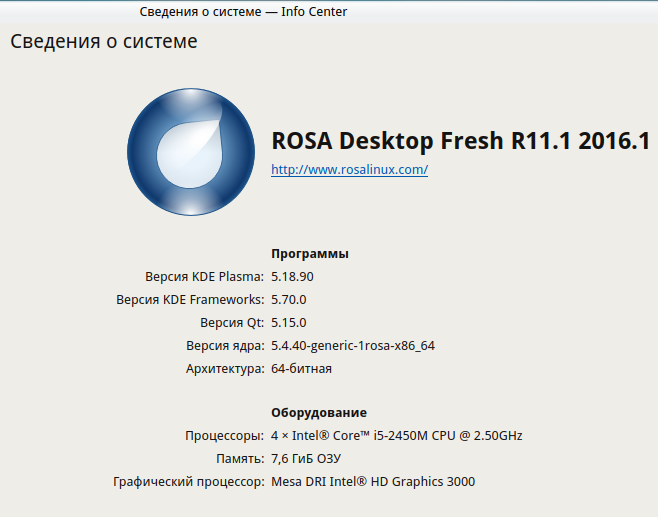Select the '64-битная' architecture value

coord(301,369)
